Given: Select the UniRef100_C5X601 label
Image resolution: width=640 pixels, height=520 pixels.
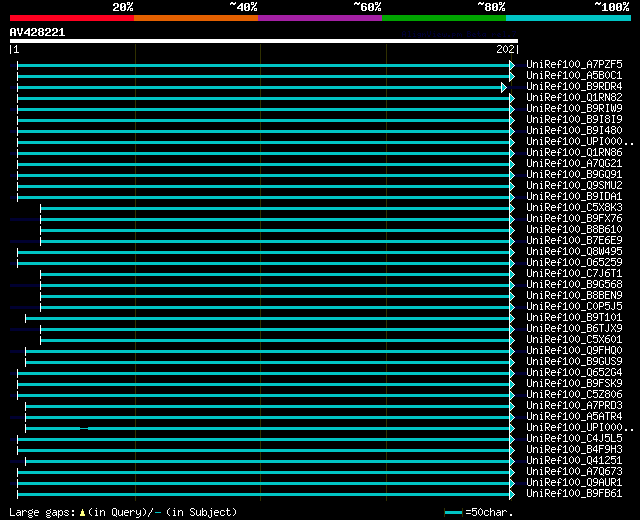Looking at the screenshot, I should point(574,340).
